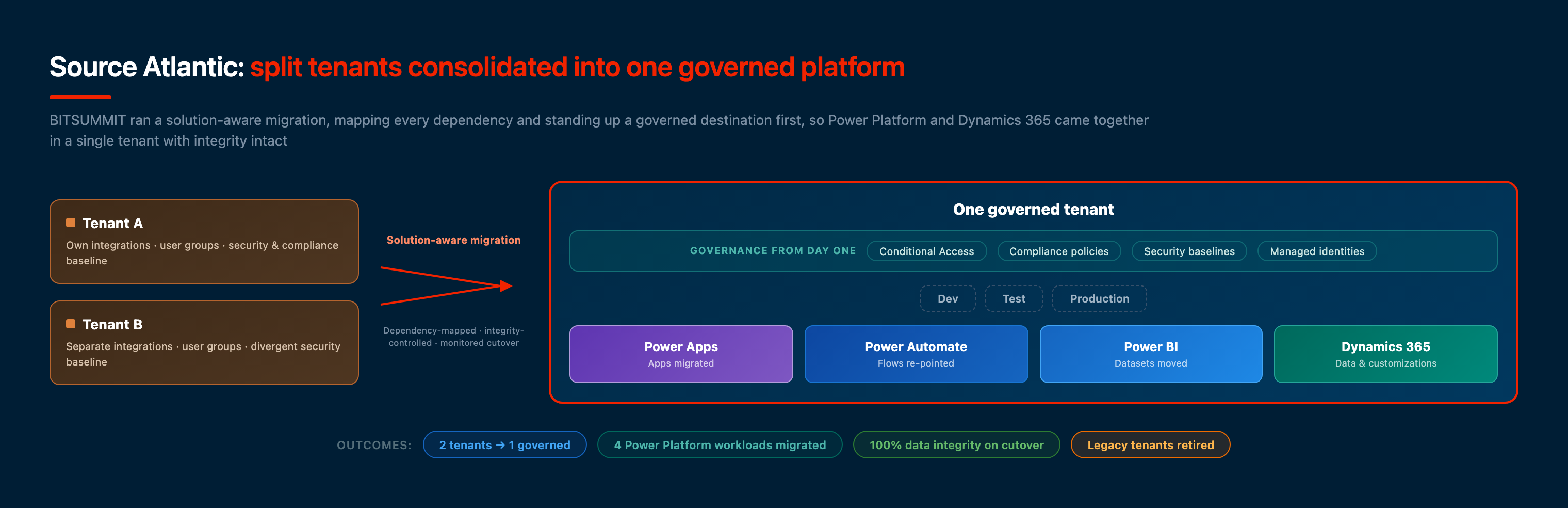Click 'Datasets moved' subtitle text
This screenshot has width=1568, height=508.
(x=1150, y=363)
